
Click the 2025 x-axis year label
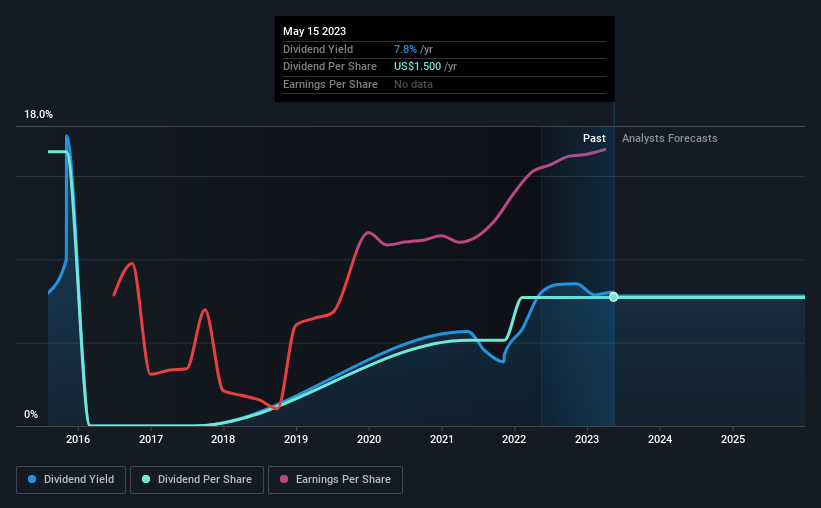(733, 439)
